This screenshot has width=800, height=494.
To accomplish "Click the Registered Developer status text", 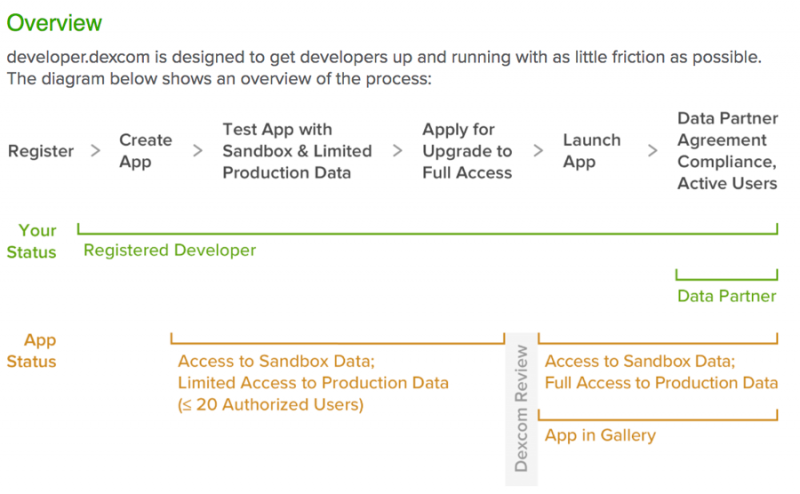I will point(169,251).
